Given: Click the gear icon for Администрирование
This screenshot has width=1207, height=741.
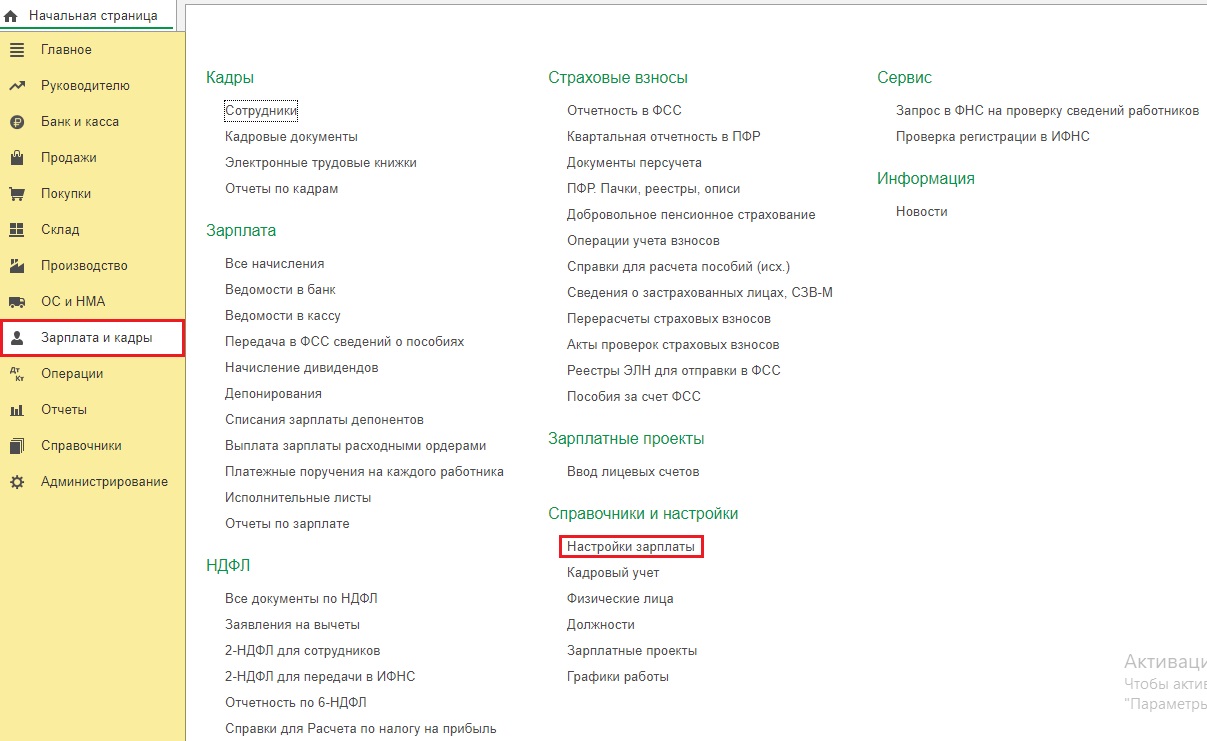Looking at the screenshot, I should pos(16,482).
